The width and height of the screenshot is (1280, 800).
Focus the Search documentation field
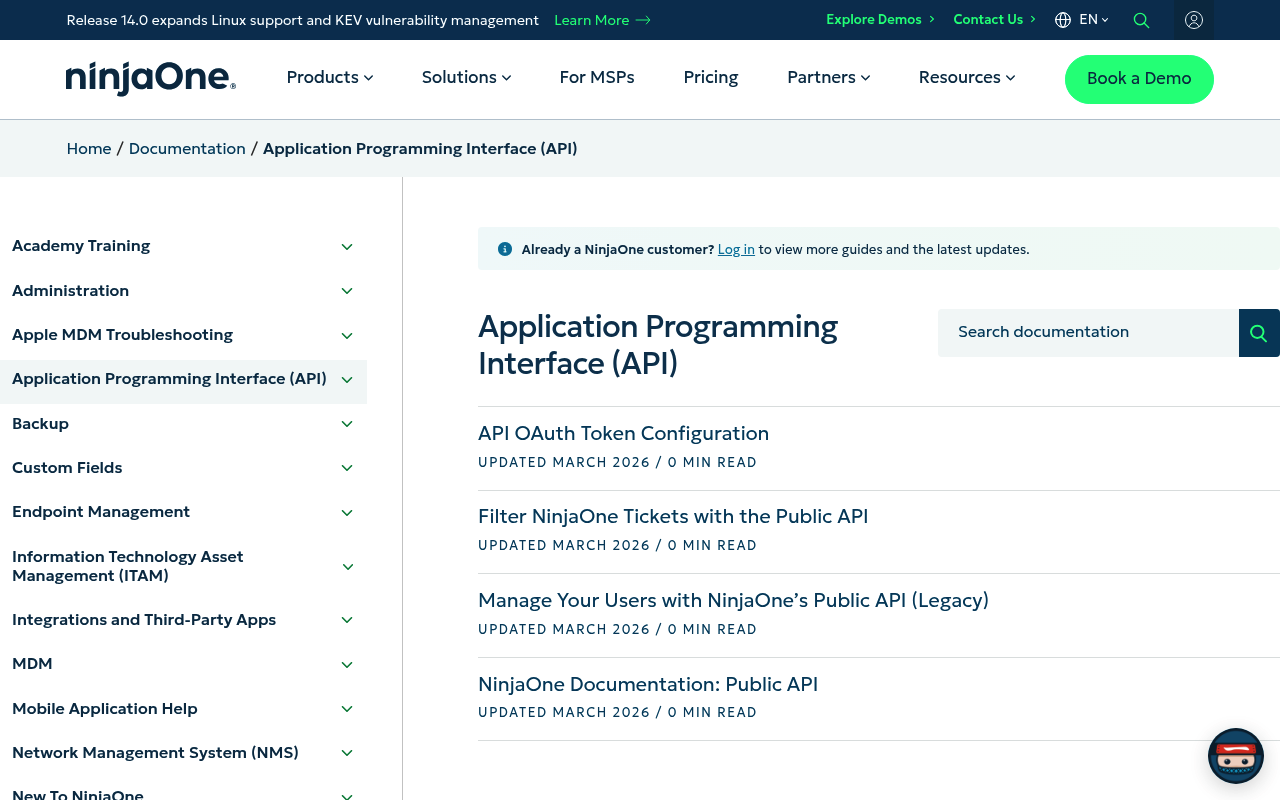pyautogui.click(x=1088, y=333)
